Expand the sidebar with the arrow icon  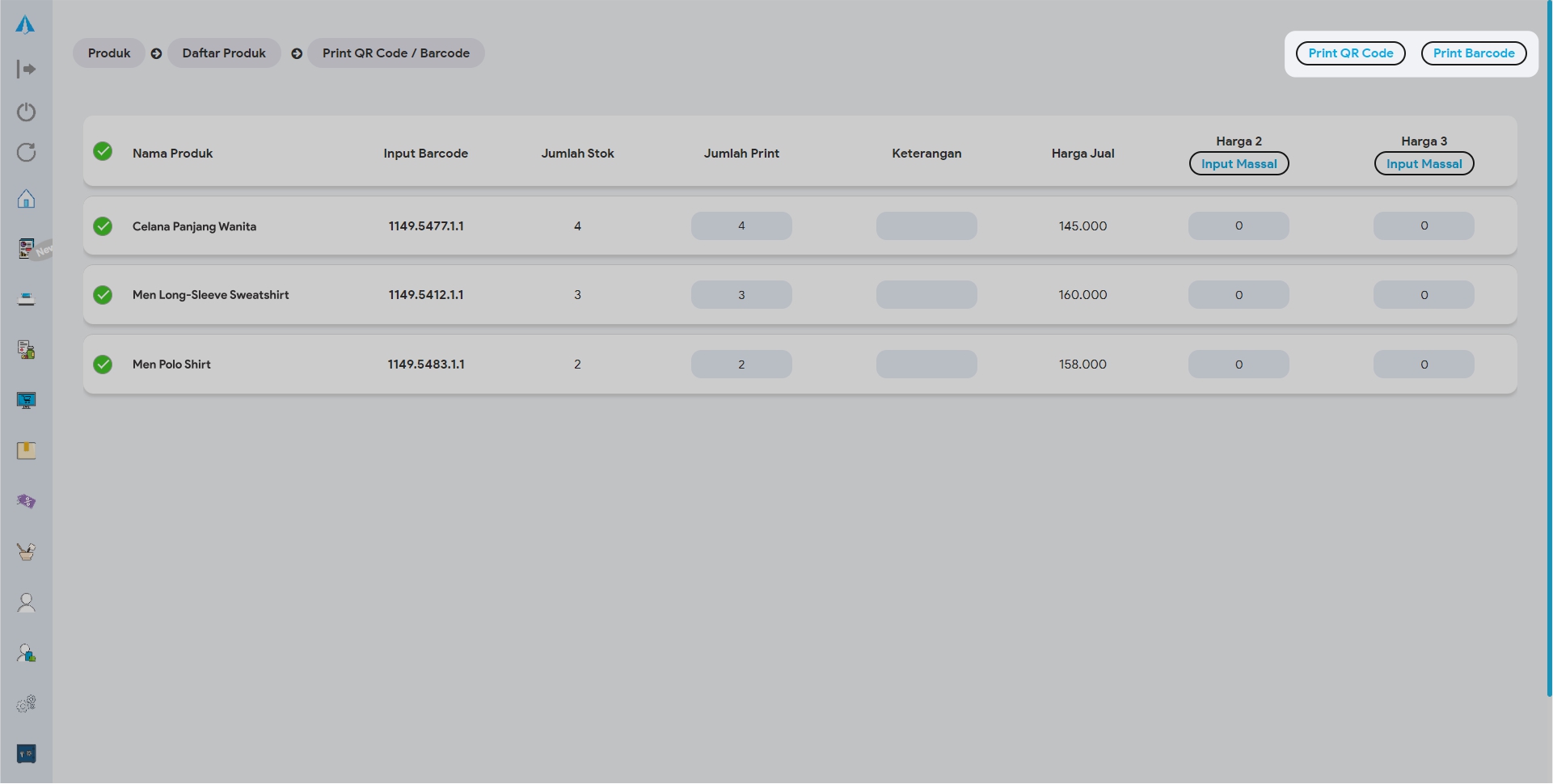tap(26, 70)
